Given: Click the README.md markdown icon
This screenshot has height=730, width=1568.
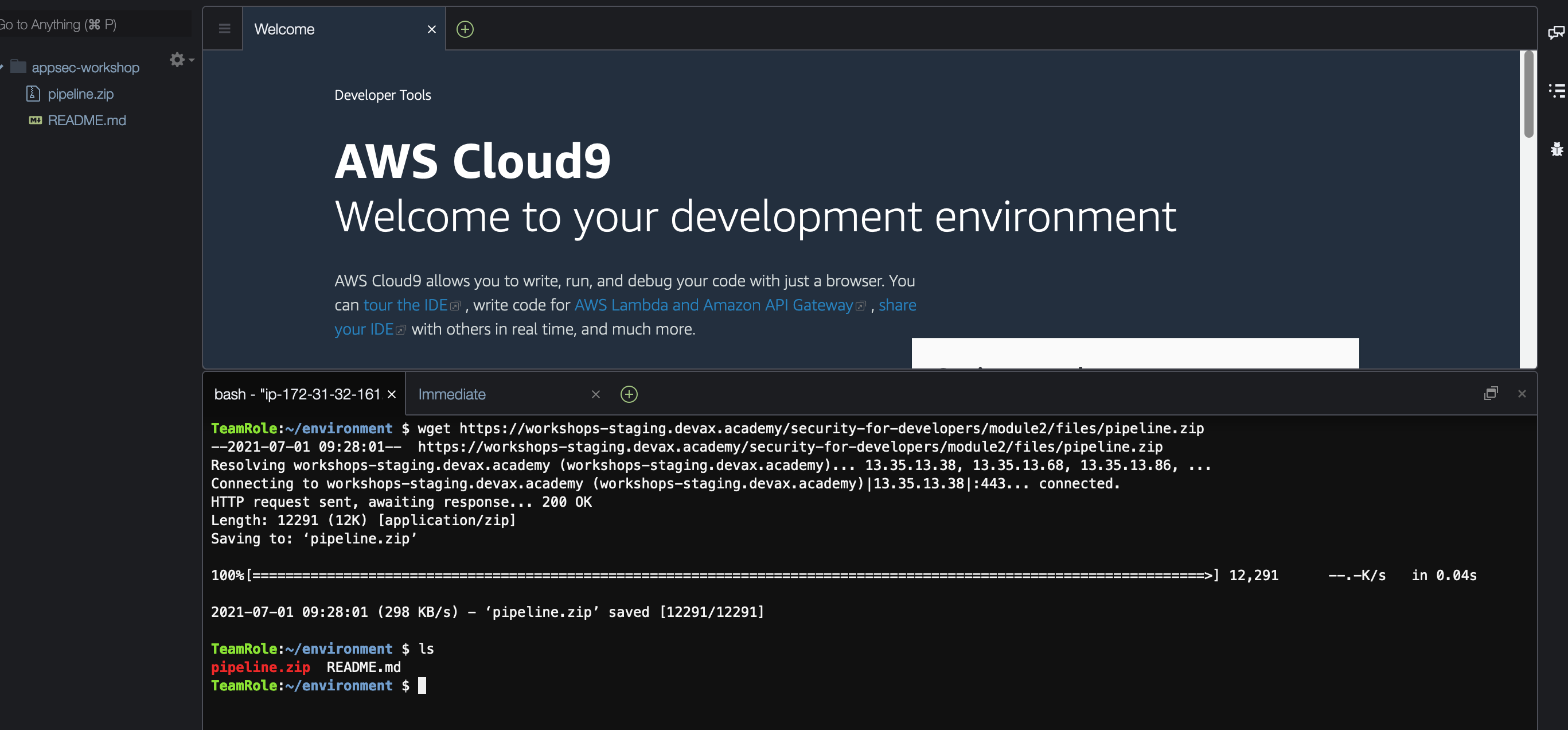Looking at the screenshot, I should click(36, 120).
